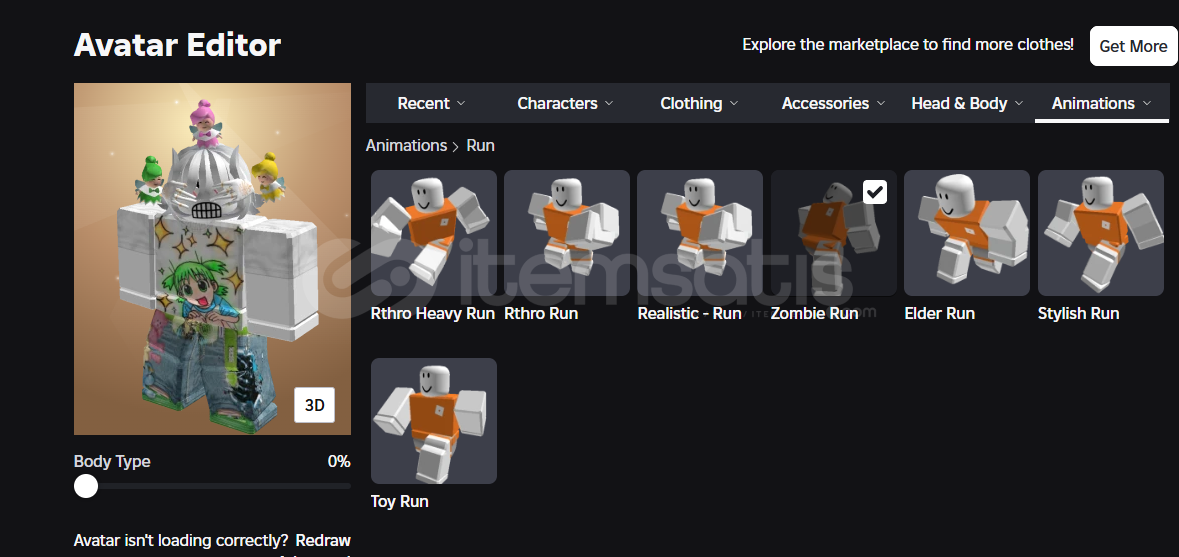Screen dimensions: 1179x557
Task: Uncheck the Zombie Run equipped checkmark
Action: pos(874,192)
